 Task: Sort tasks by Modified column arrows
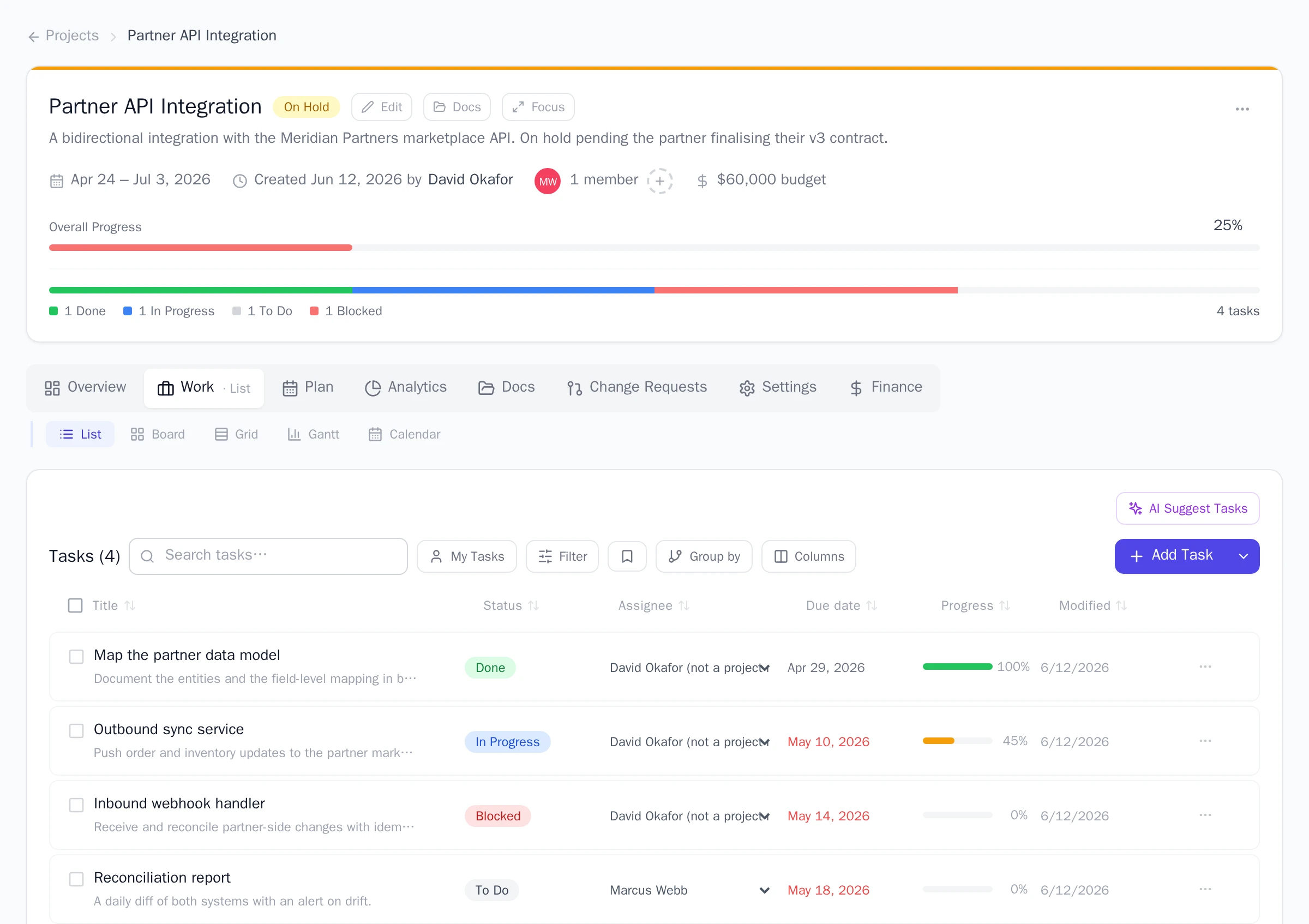(1121, 605)
